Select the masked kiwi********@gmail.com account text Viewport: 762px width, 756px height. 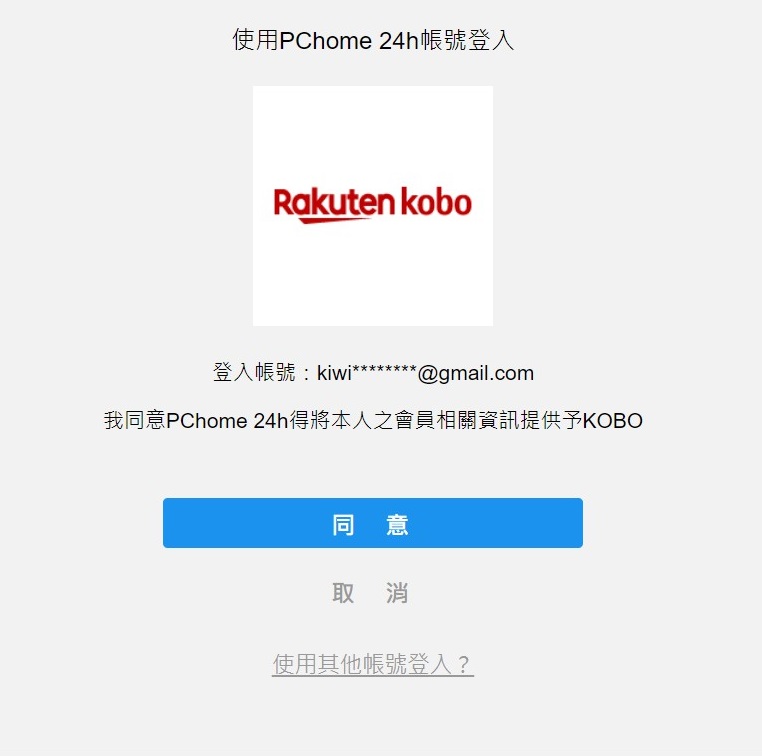pos(425,373)
